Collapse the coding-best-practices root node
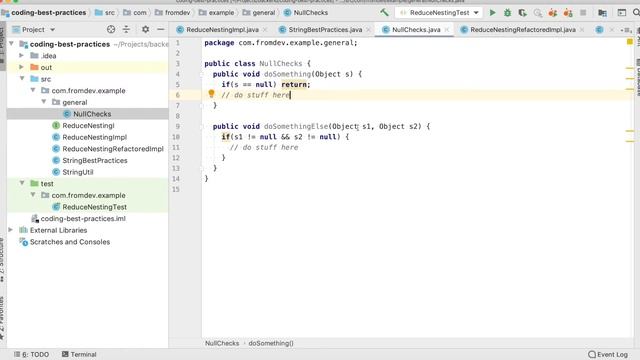The image size is (640, 360). [11, 43]
